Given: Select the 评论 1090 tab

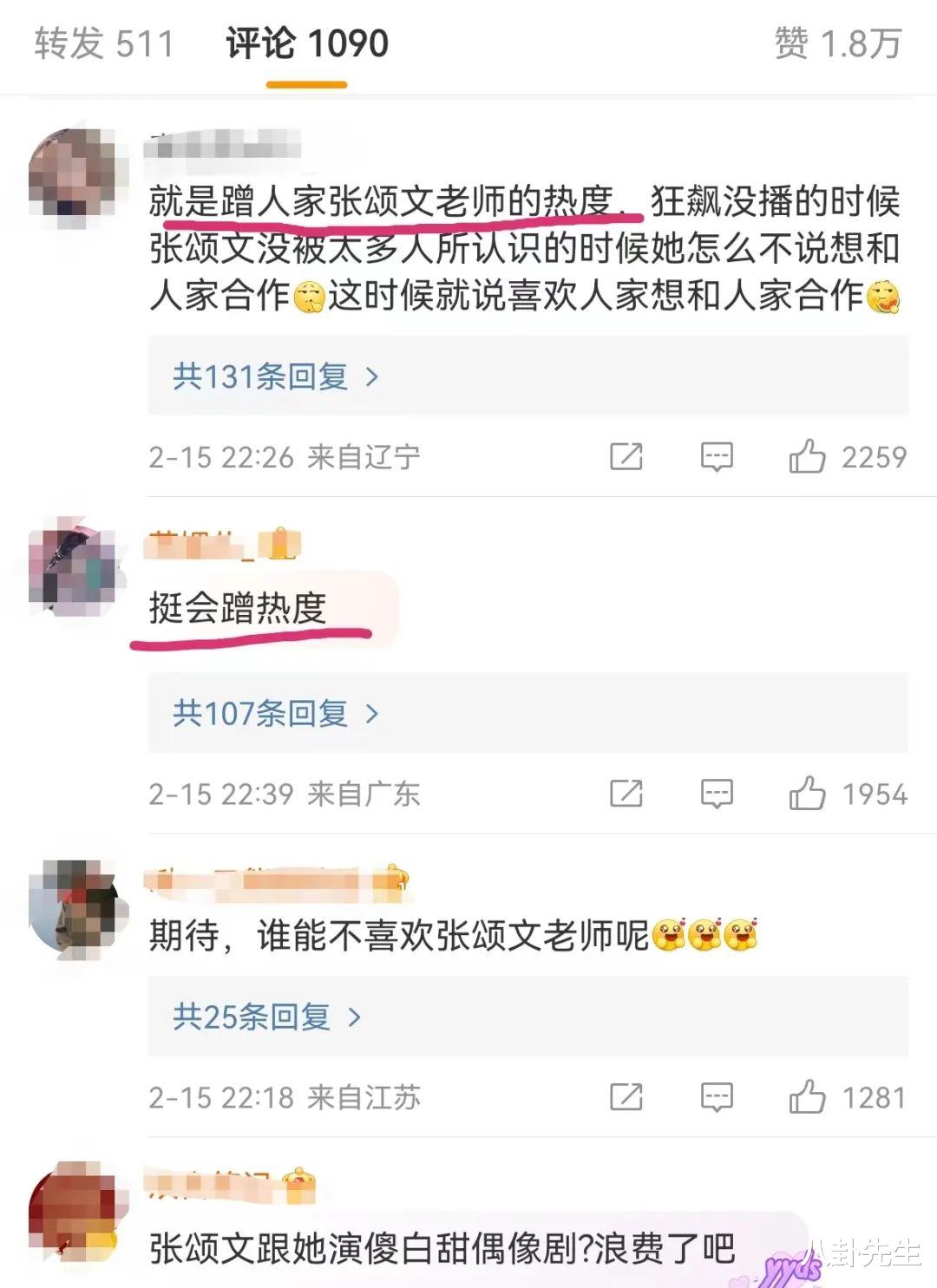Looking at the screenshot, I should [307, 43].
